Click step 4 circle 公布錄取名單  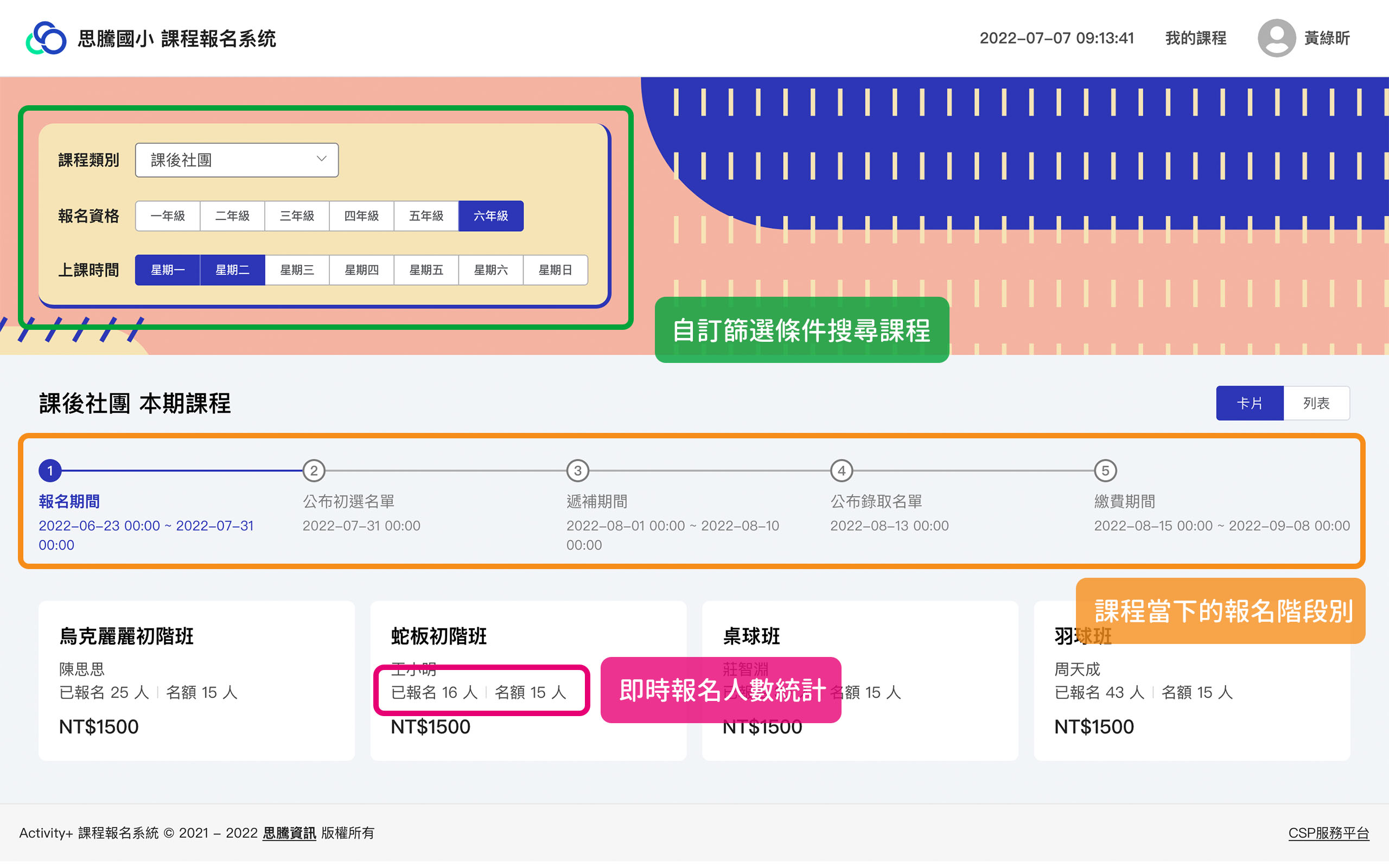842,471
